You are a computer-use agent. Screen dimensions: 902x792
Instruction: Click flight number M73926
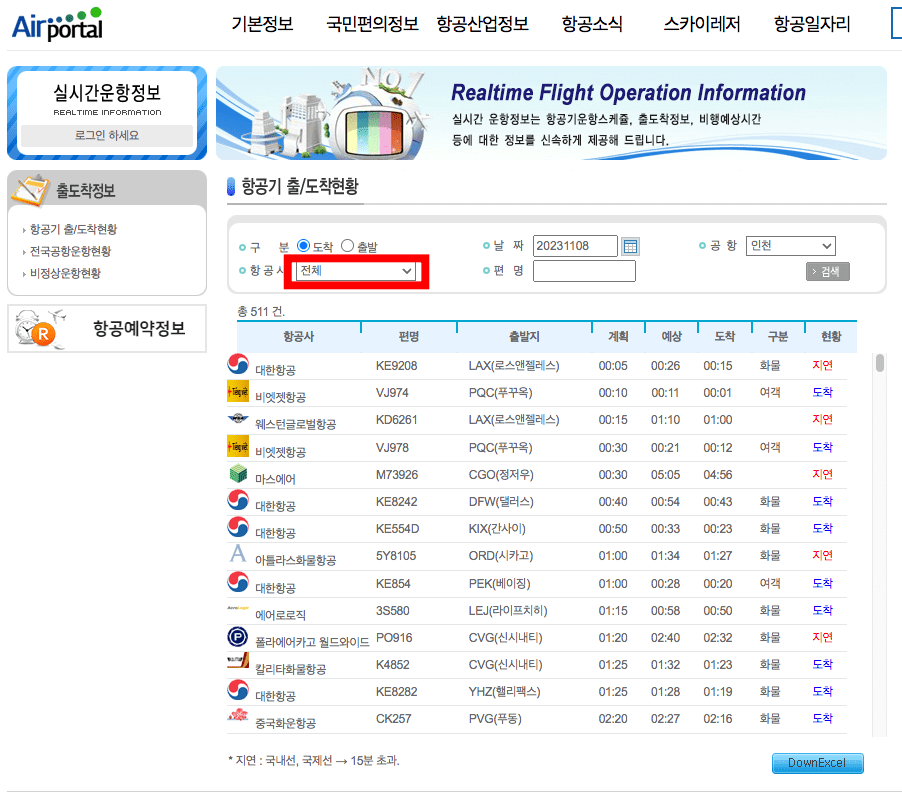[397, 475]
